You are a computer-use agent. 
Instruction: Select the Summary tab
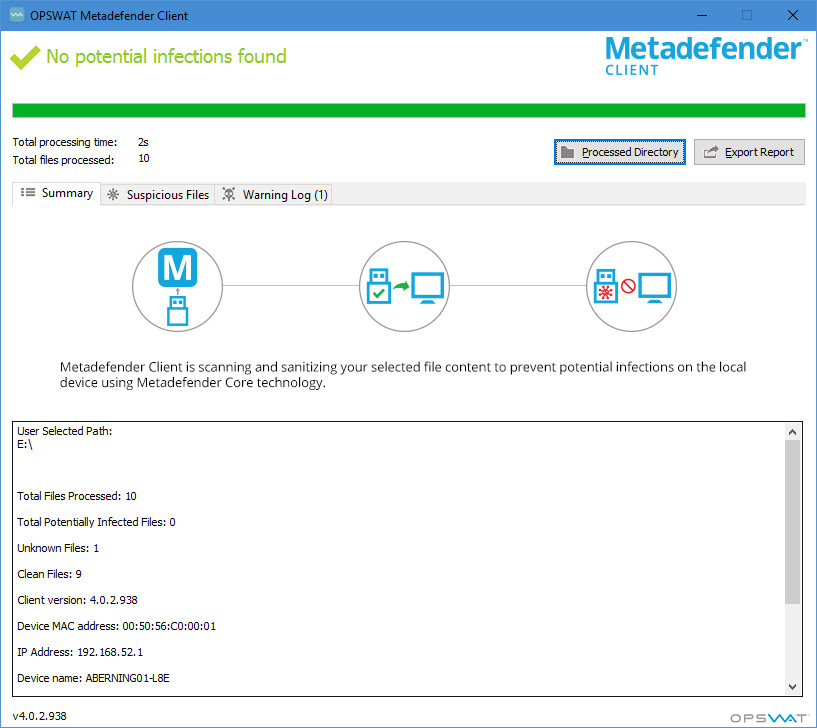point(56,193)
